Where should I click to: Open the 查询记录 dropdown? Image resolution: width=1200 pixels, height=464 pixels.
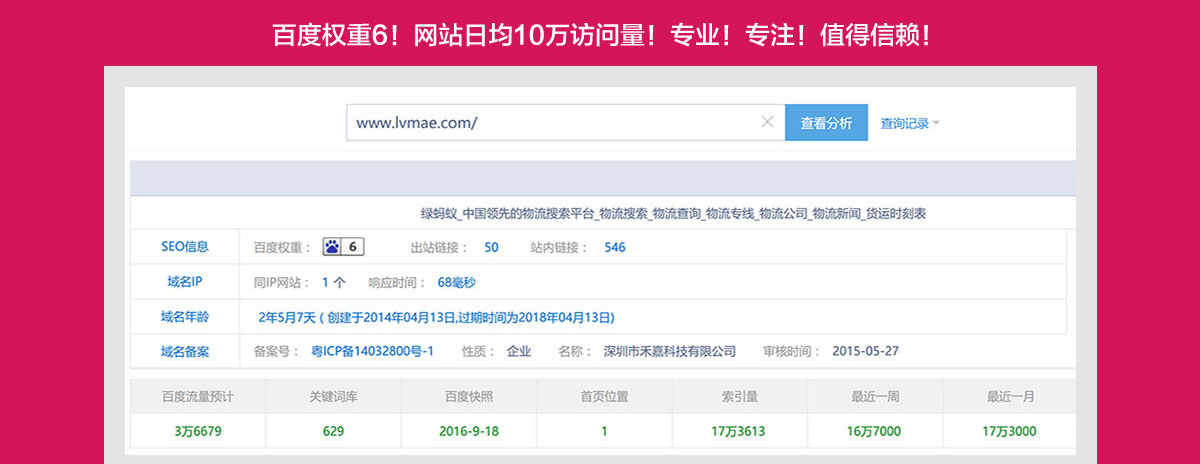click(910, 123)
